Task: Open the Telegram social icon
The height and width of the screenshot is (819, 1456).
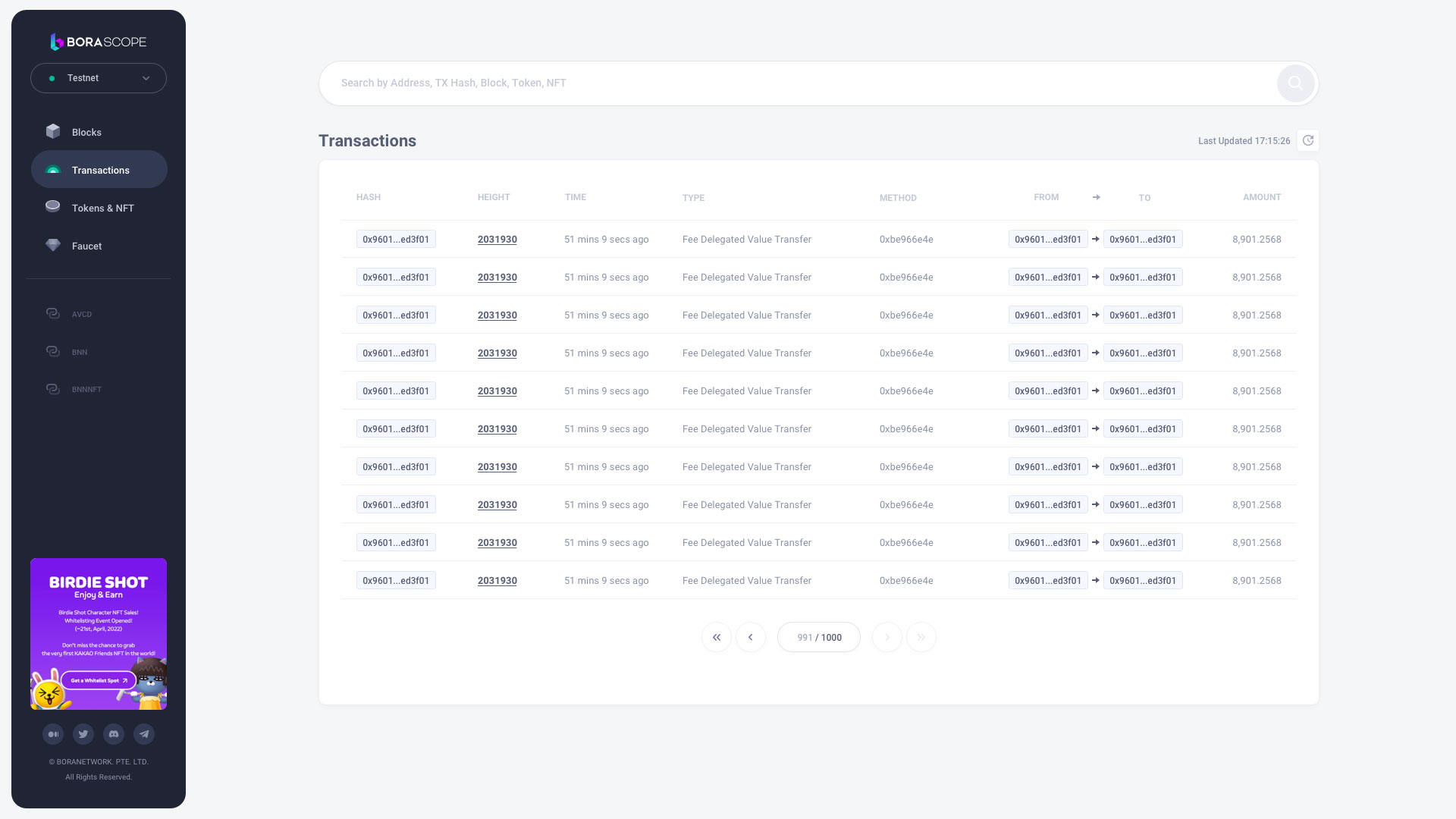Action: pyautogui.click(x=144, y=734)
